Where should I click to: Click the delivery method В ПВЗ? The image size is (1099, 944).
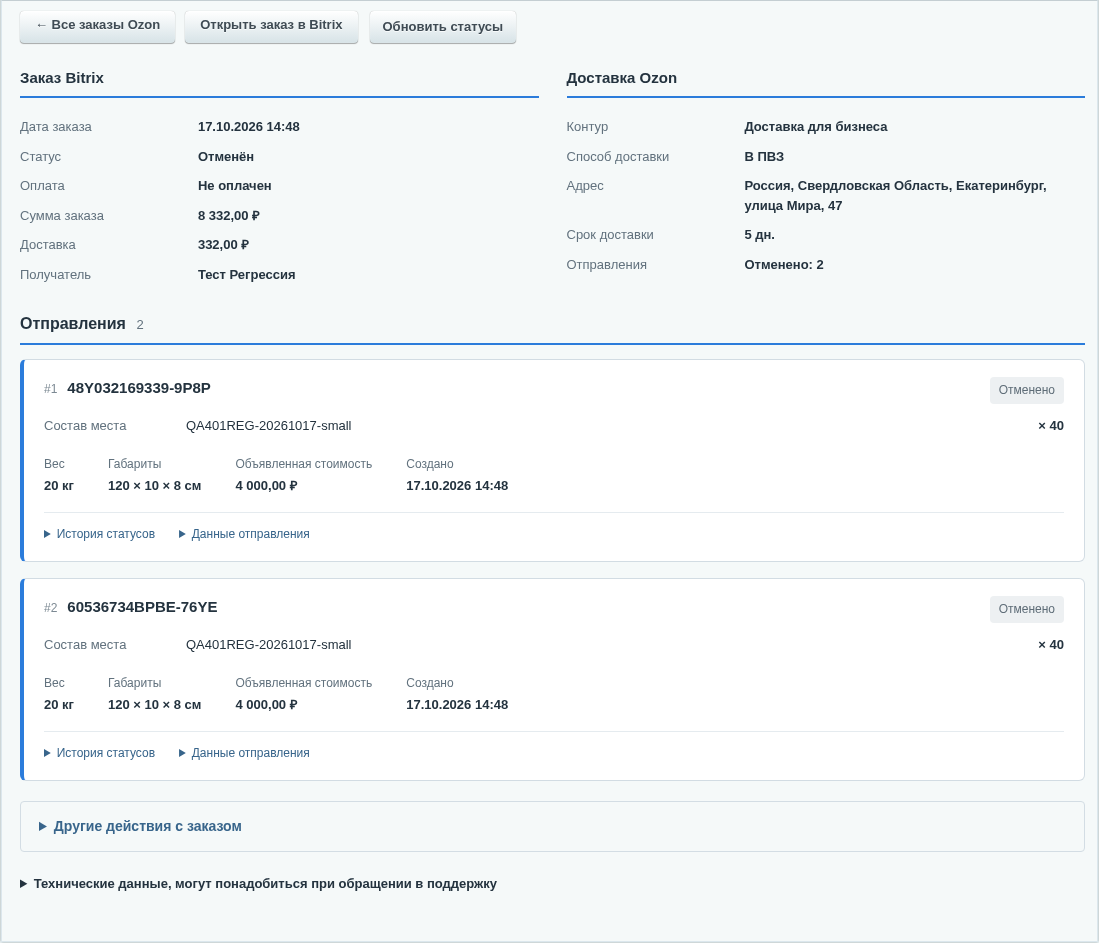coord(764,157)
